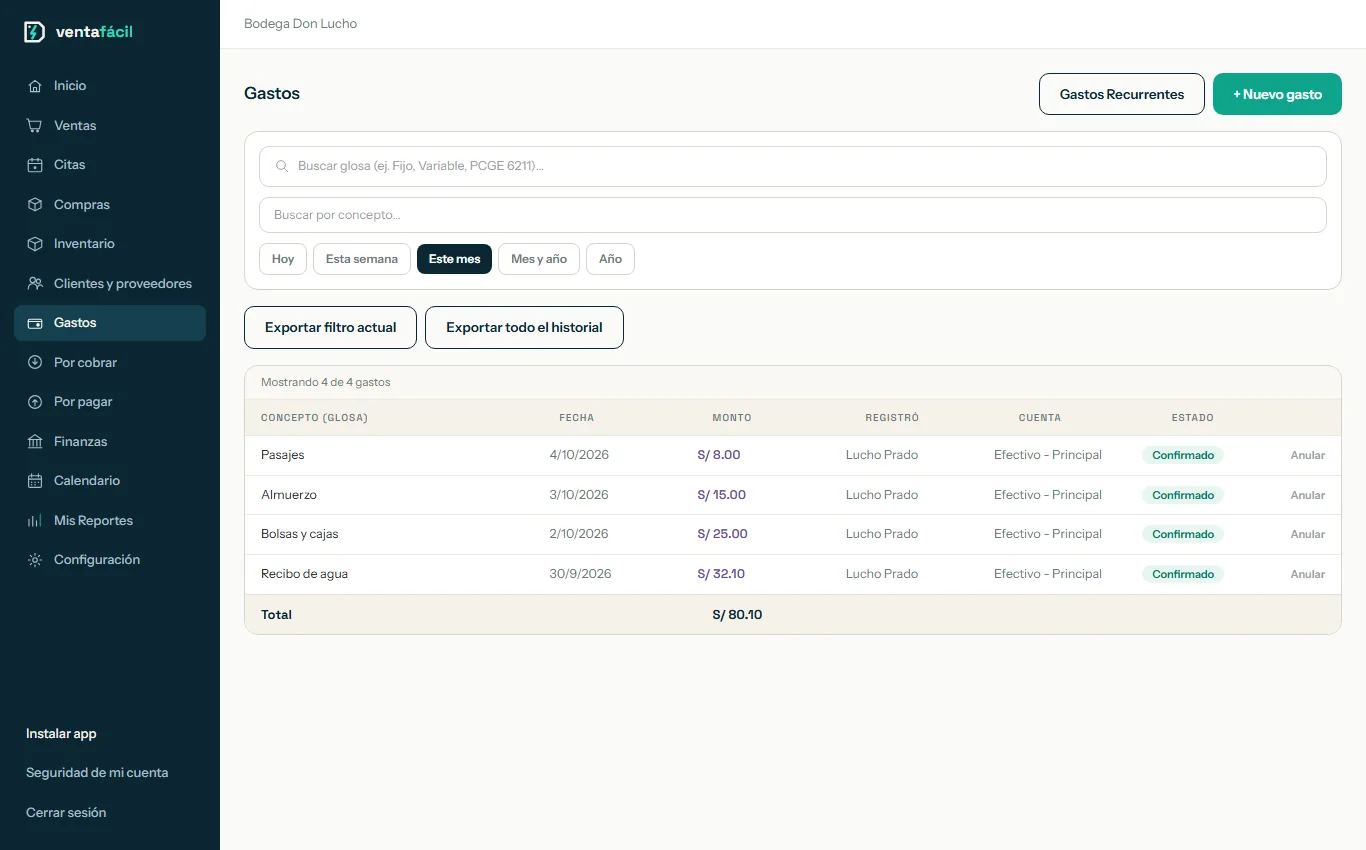The width and height of the screenshot is (1366, 850).
Task: Click the Mis Reportes chart icon
Action: [35, 521]
